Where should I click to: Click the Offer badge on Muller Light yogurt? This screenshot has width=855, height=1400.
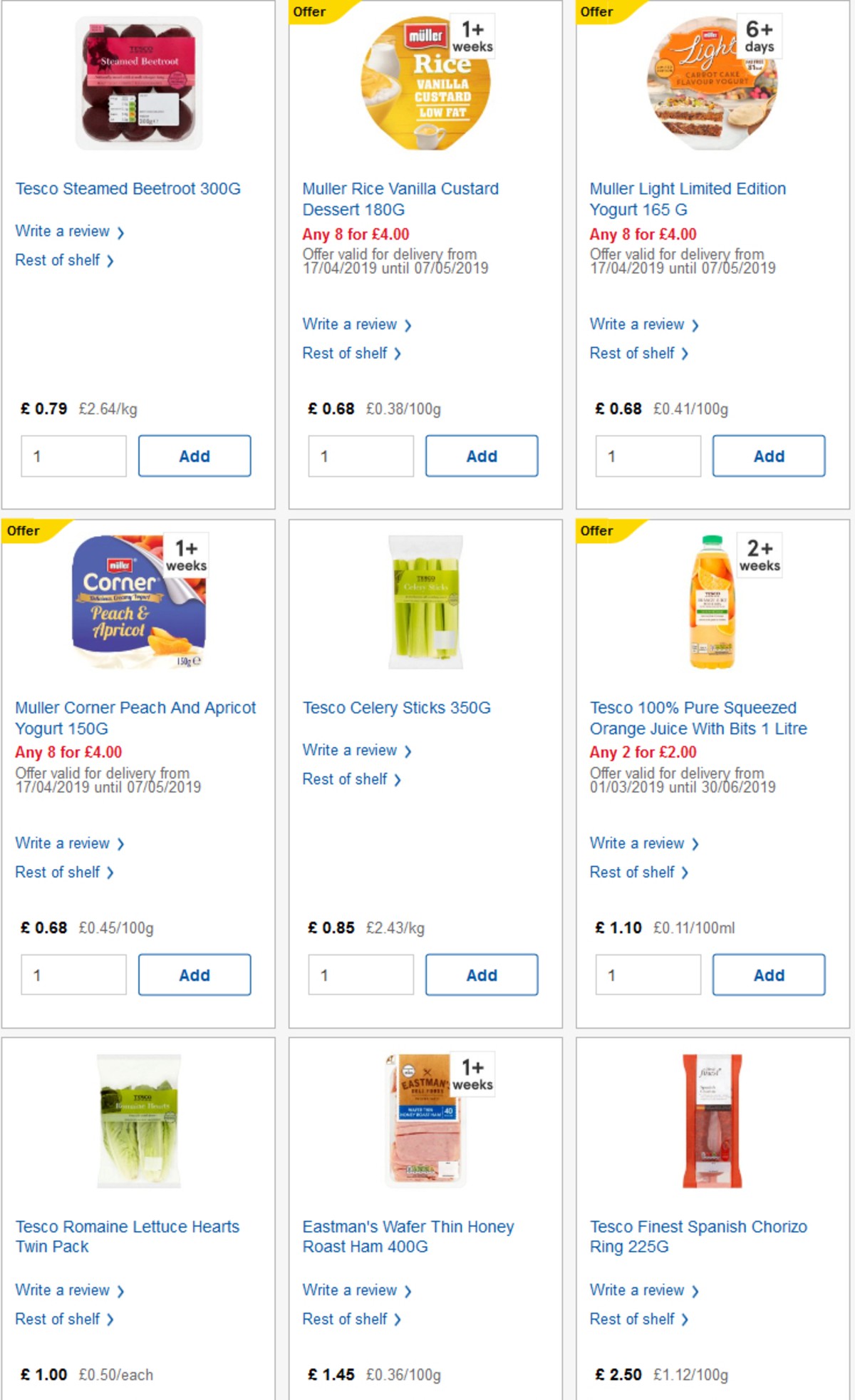tap(596, 11)
